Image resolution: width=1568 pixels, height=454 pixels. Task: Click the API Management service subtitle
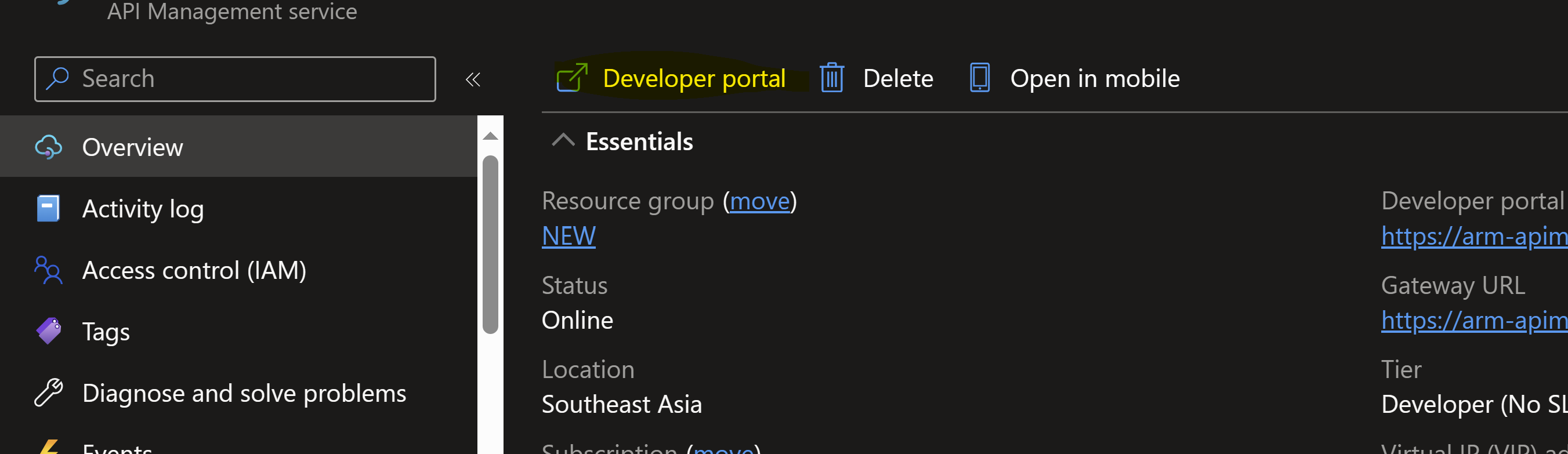pos(232,11)
